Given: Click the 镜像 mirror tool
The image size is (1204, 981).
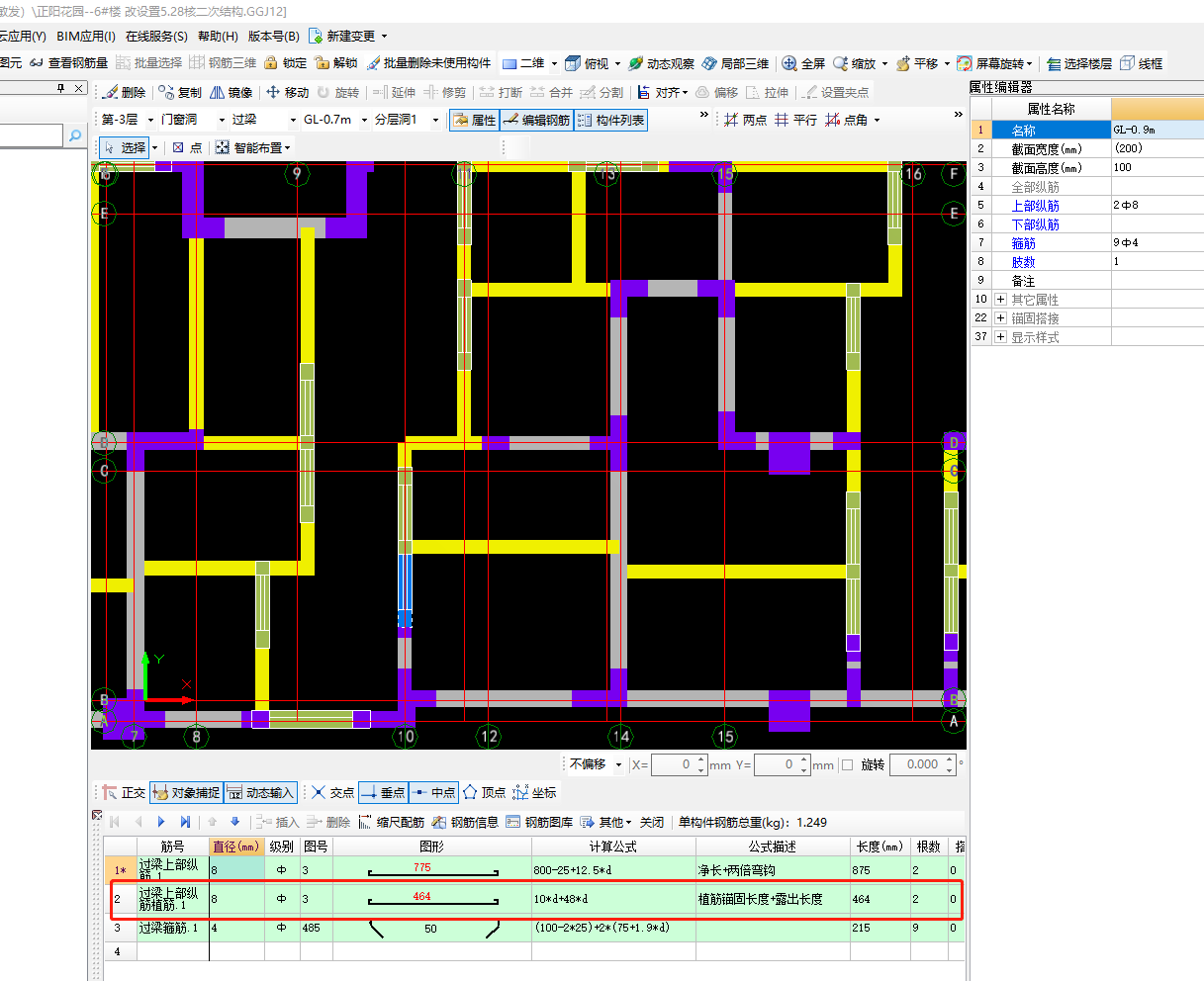Looking at the screenshot, I should tap(231, 92).
